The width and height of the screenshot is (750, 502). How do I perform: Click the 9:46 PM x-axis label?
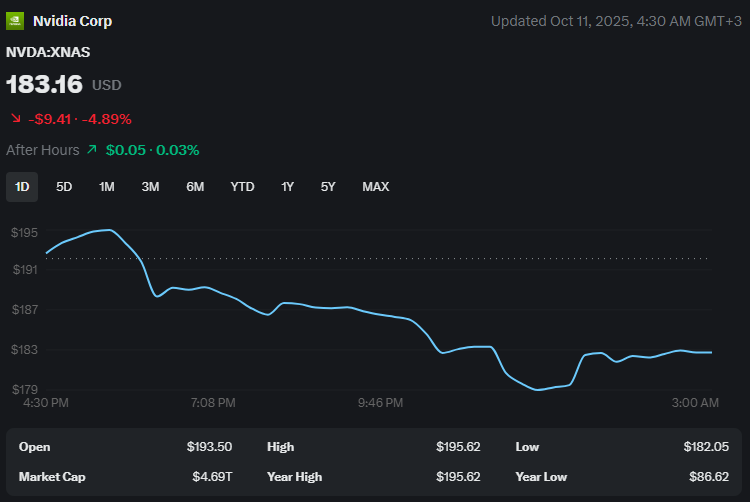380,403
